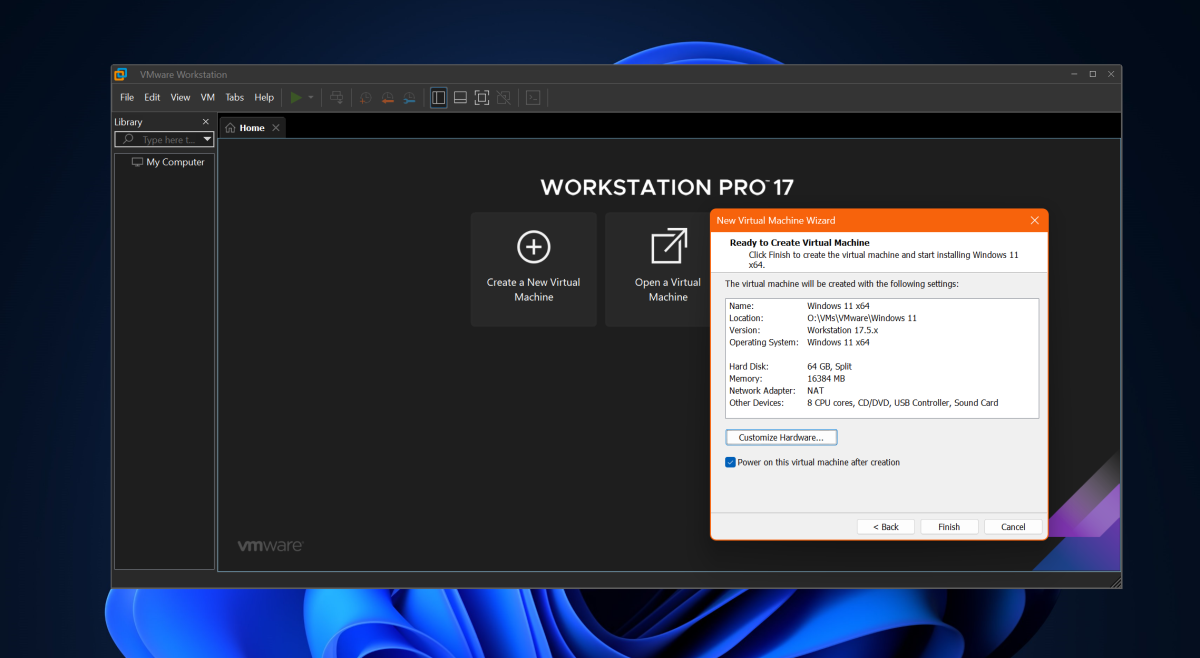This screenshot has height=658, width=1200.
Task: Click the Customize Hardware button
Action: pos(781,437)
